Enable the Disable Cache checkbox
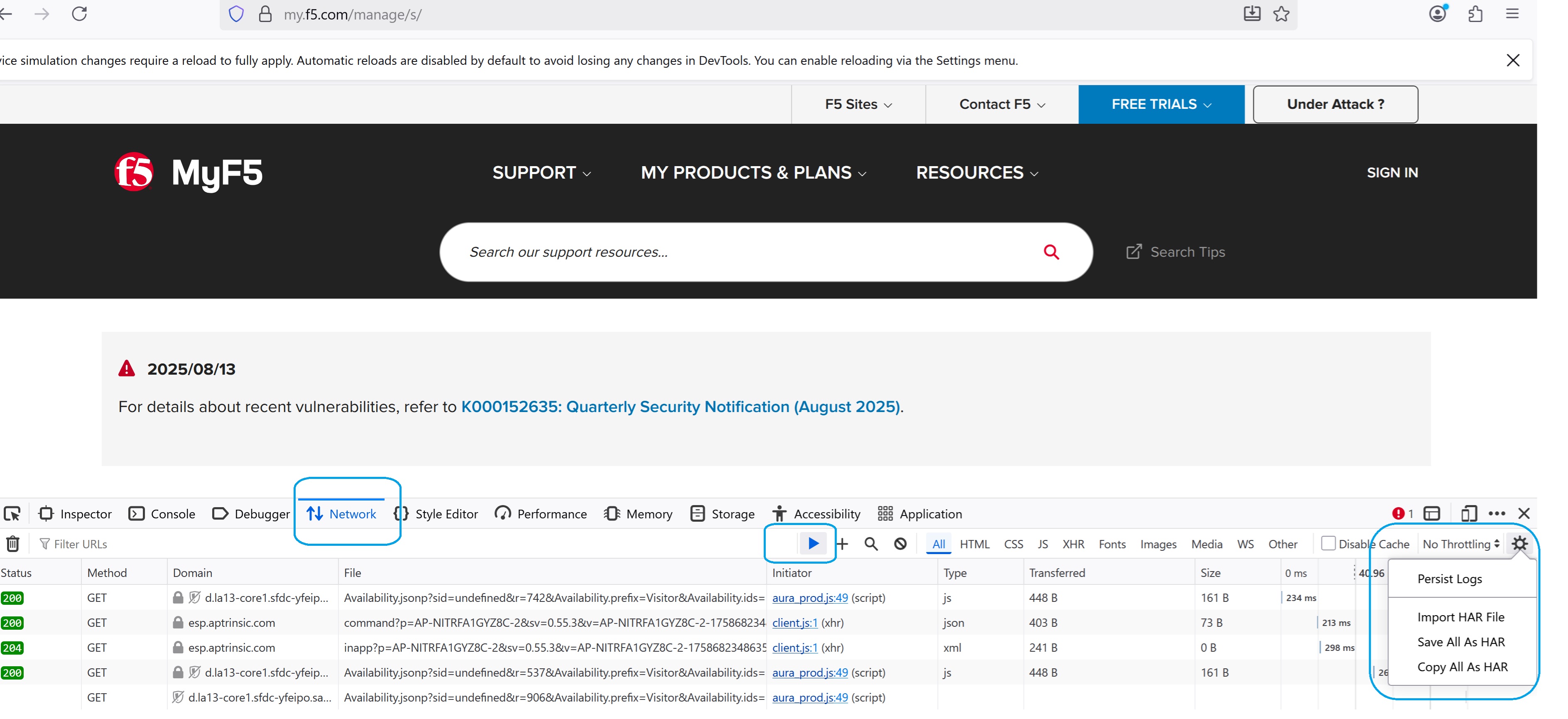 tap(1328, 543)
